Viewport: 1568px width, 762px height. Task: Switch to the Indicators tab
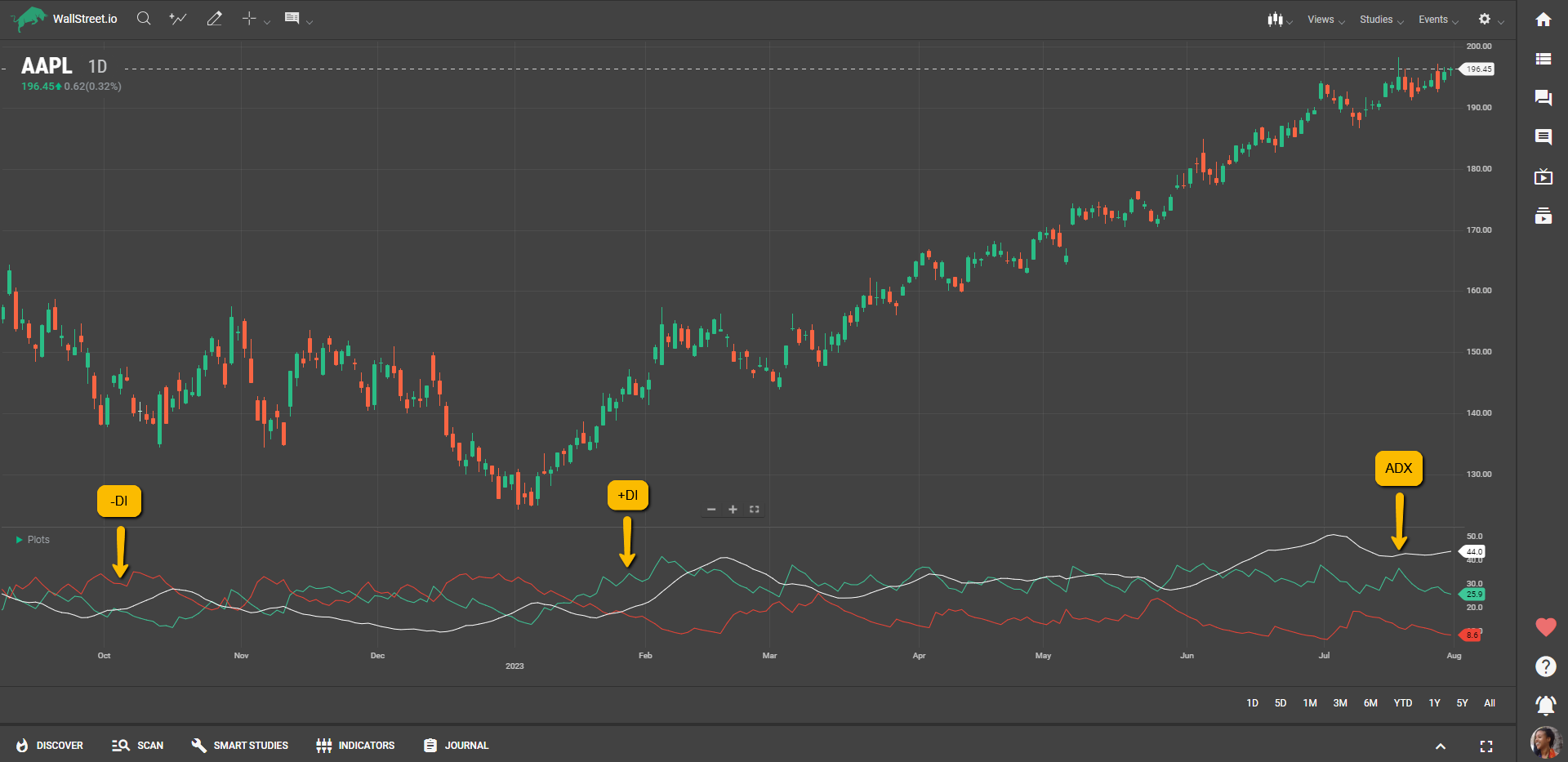click(x=355, y=746)
